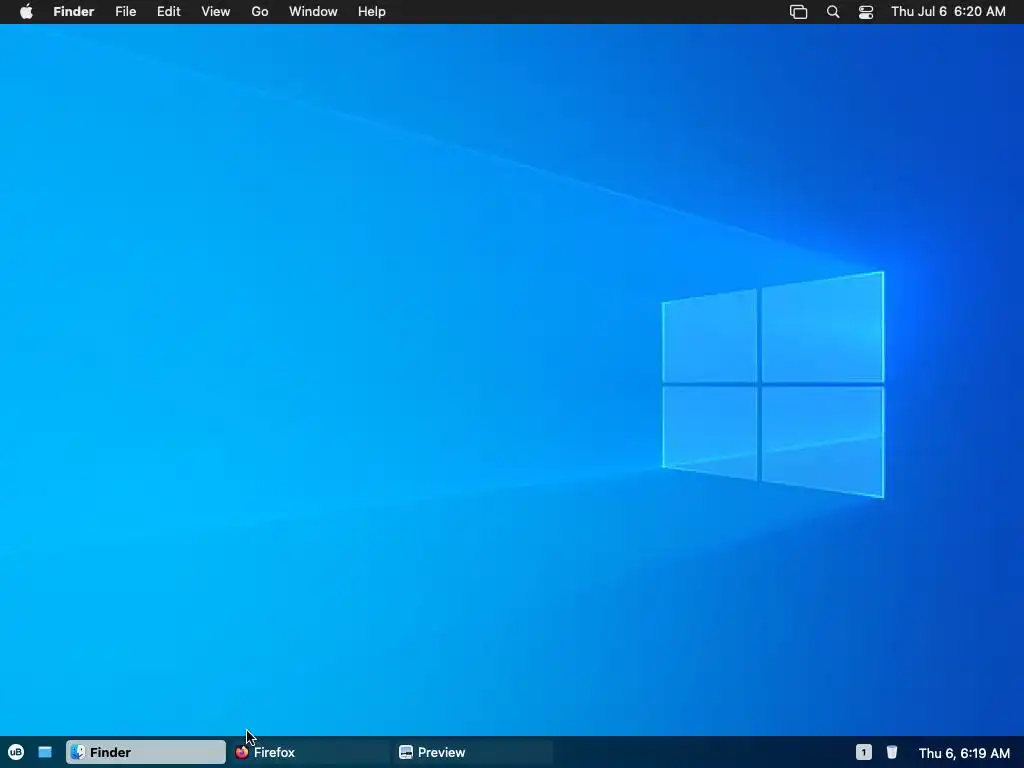
Task: Open Control Center icon in menu bar
Action: pyautogui.click(x=866, y=12)
